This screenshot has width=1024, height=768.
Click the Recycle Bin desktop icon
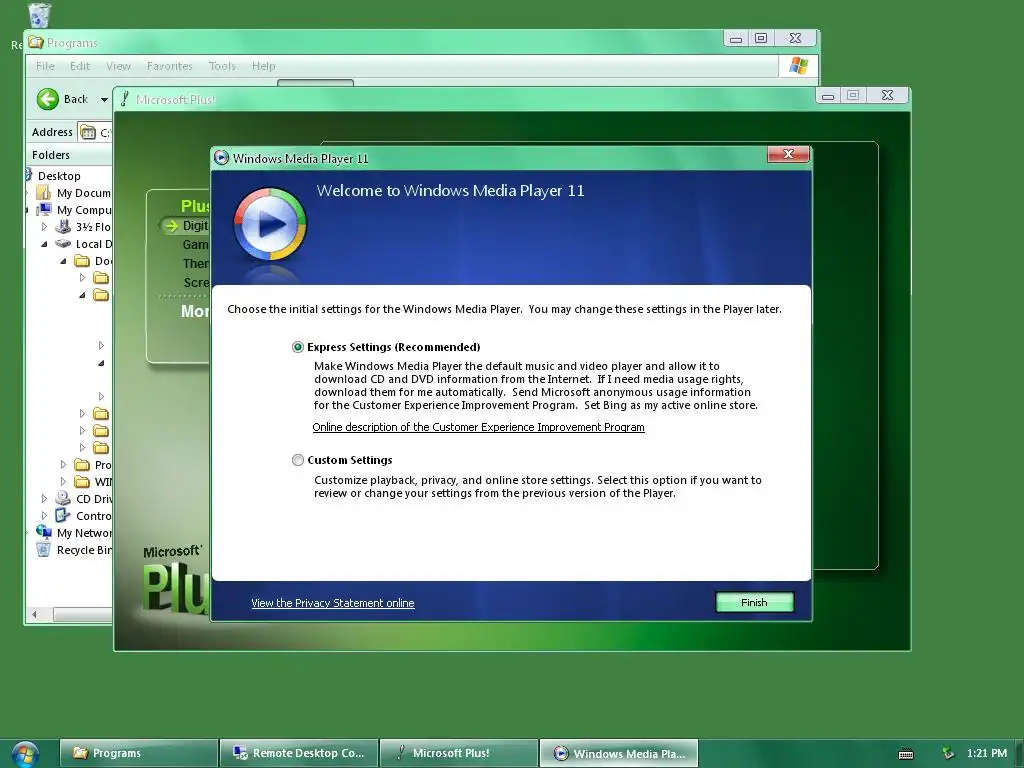tap(39, 14)
